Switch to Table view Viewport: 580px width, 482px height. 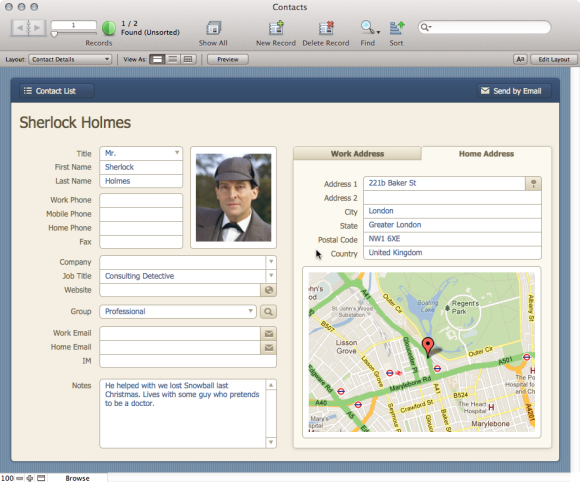tap(188, 59)
